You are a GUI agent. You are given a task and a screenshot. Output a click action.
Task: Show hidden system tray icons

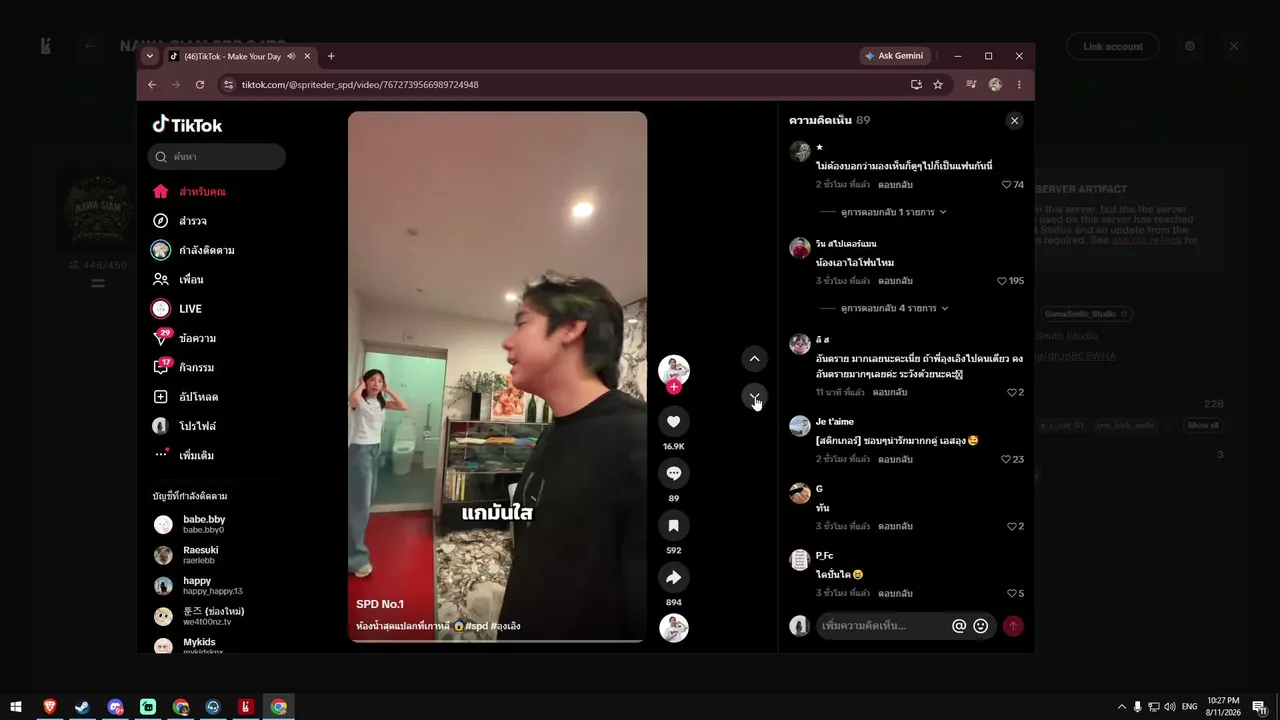coord(1121,707)
